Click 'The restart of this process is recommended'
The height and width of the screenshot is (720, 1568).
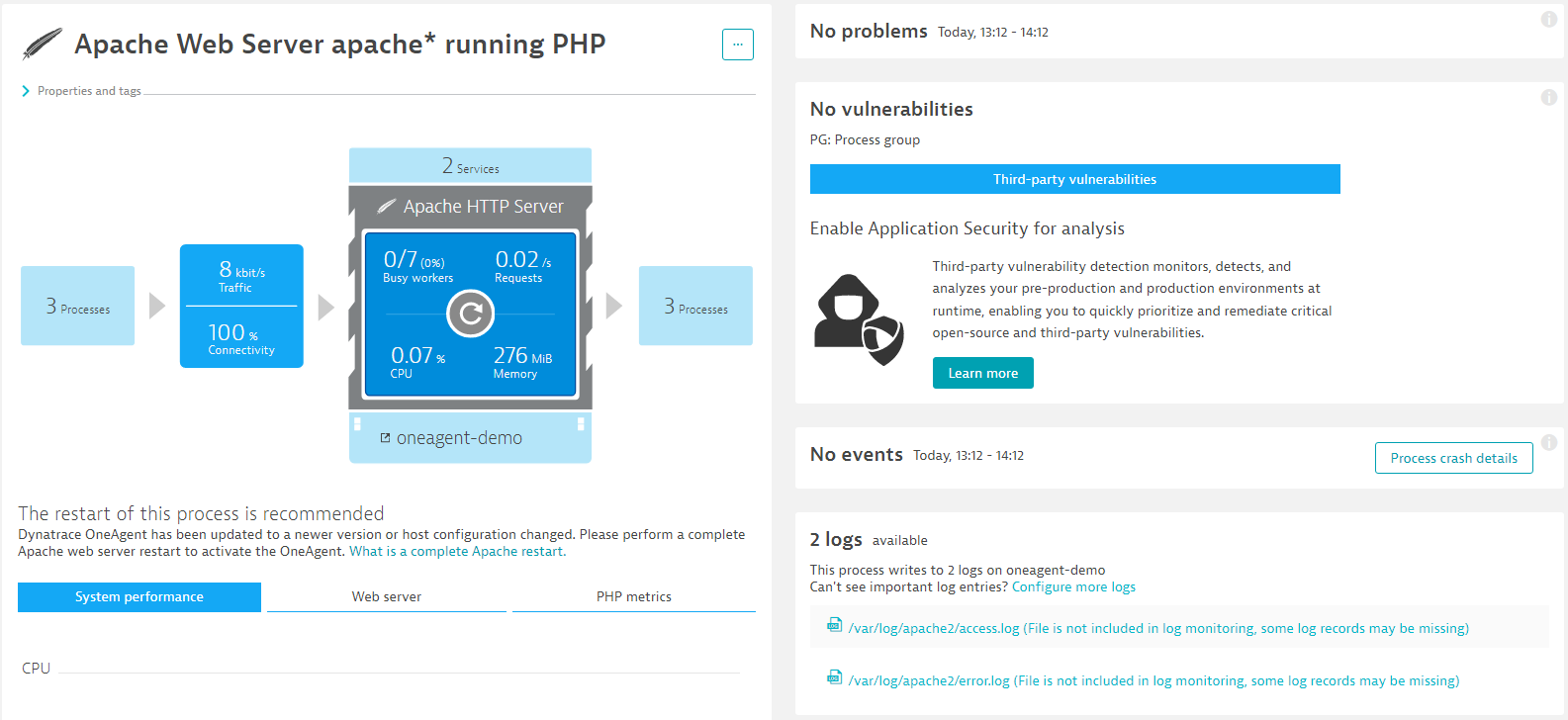201,514
